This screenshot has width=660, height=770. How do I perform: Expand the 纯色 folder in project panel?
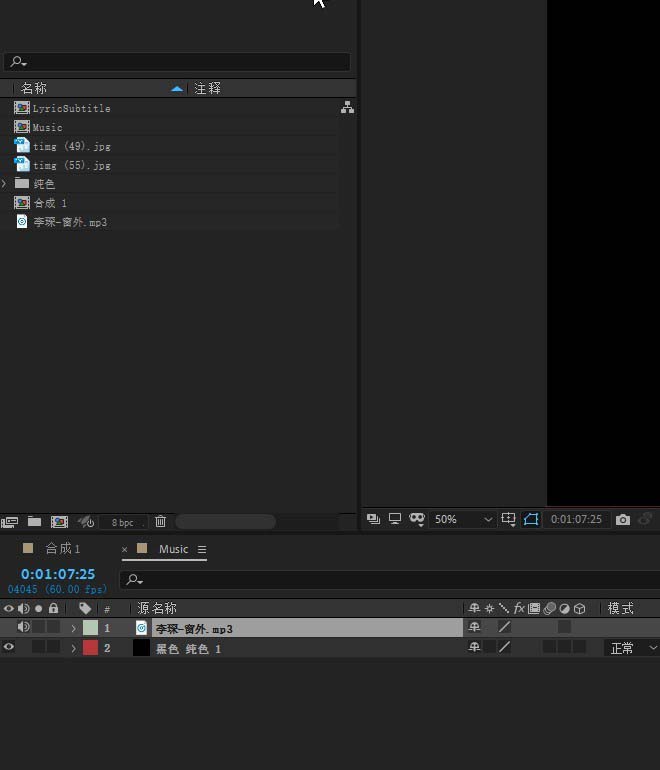point(5,184)
